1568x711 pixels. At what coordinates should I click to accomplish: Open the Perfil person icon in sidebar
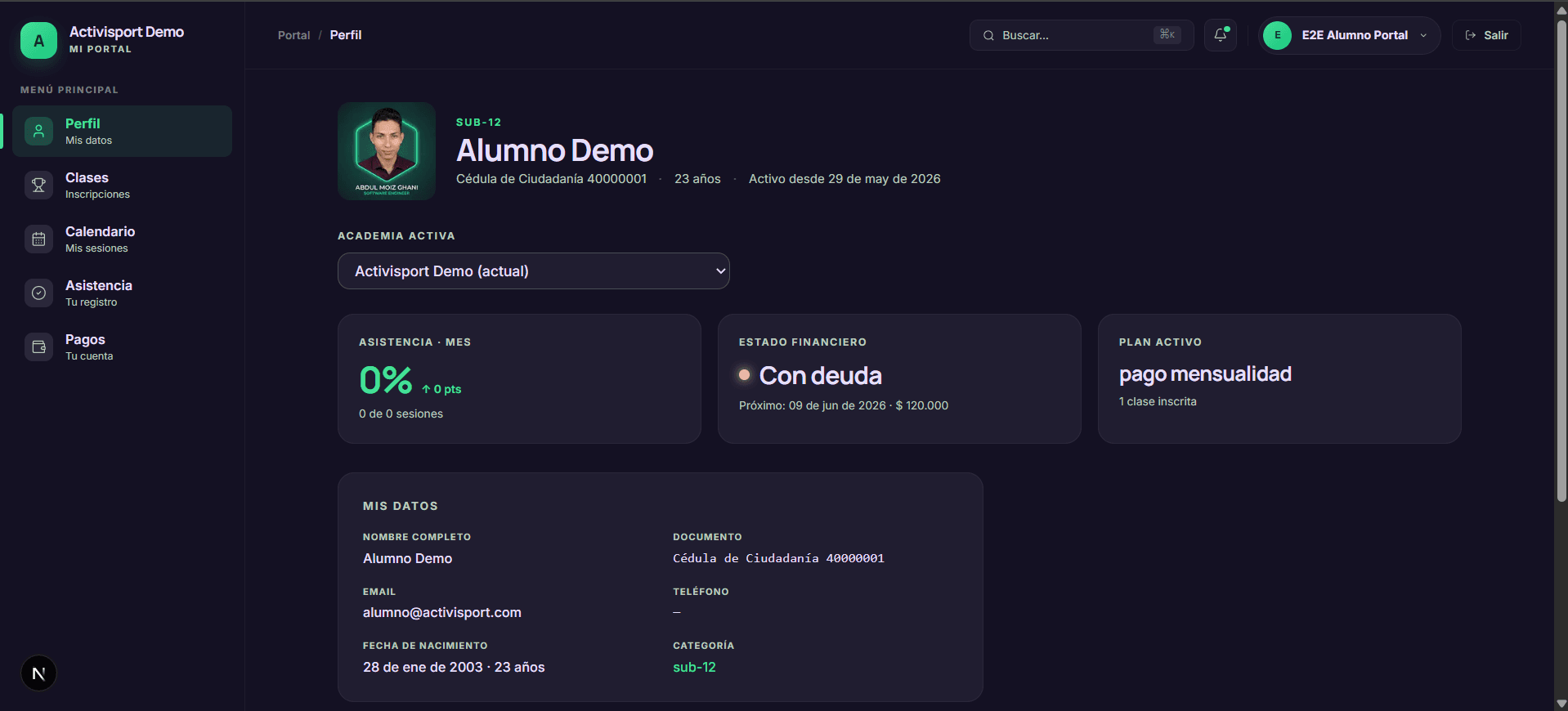coord(38,131)
